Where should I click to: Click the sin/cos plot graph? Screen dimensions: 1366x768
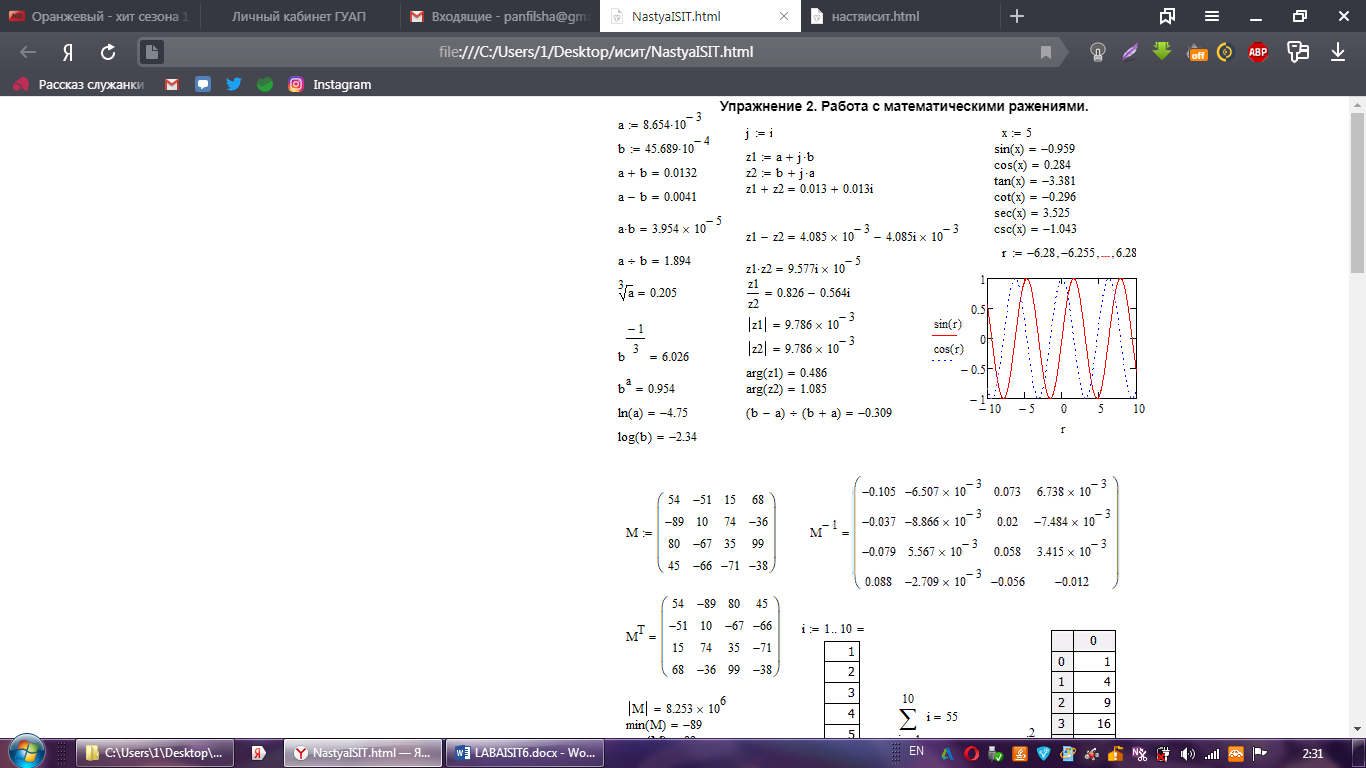click(x=1061, y=339)
